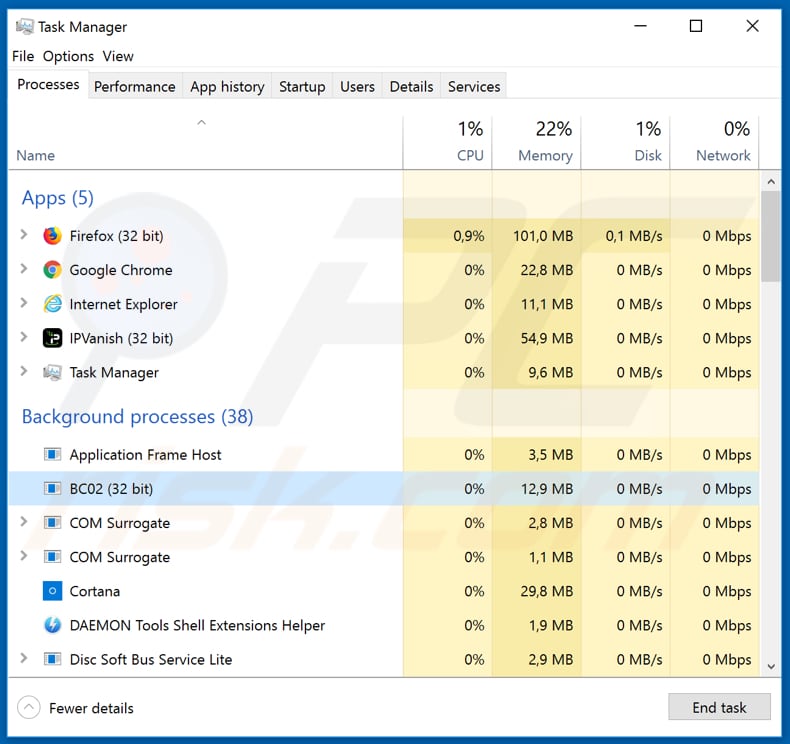Open the Options menu
This screenshot has height=744, width=790.
coord(68,56)
